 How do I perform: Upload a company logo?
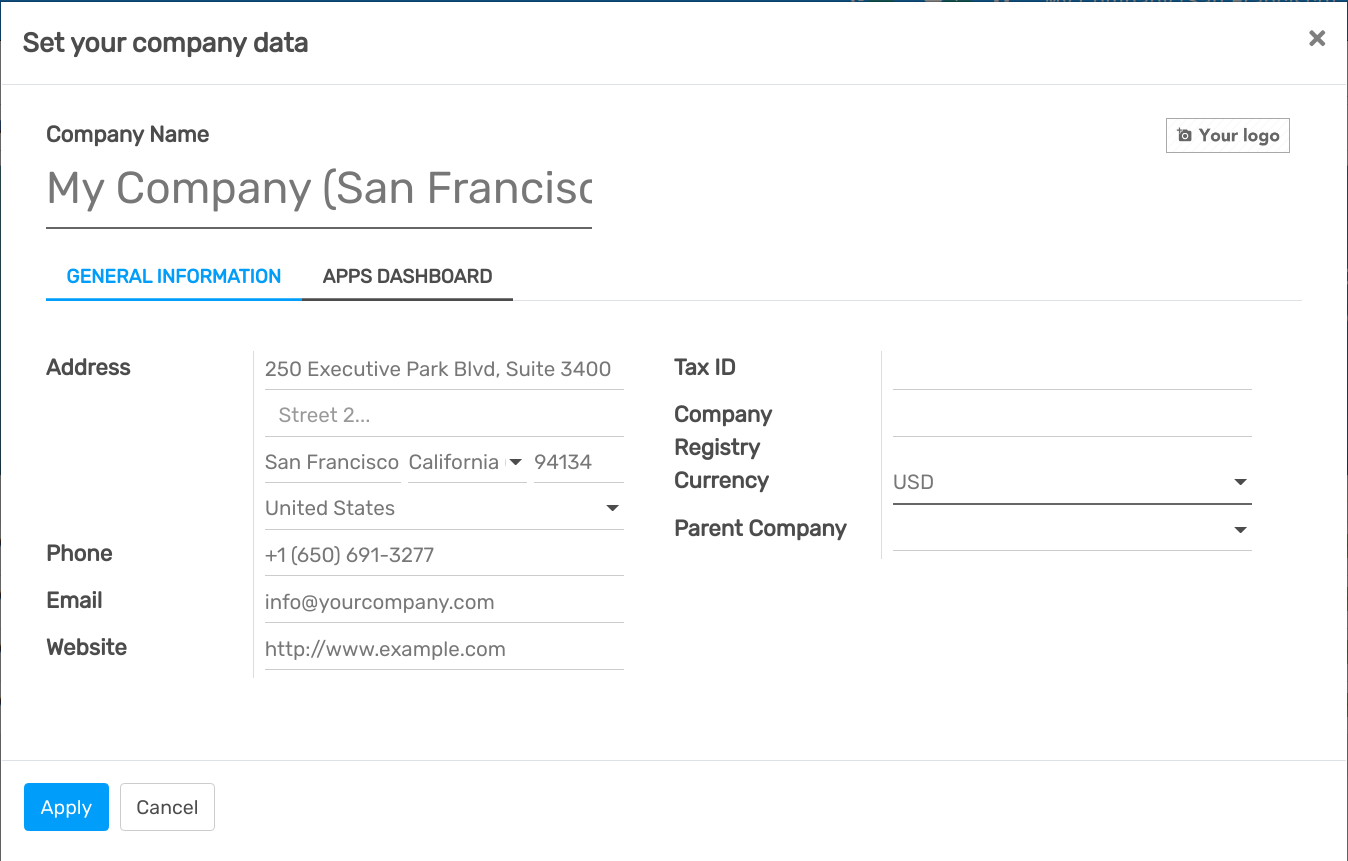click(x=1227, y=134)
